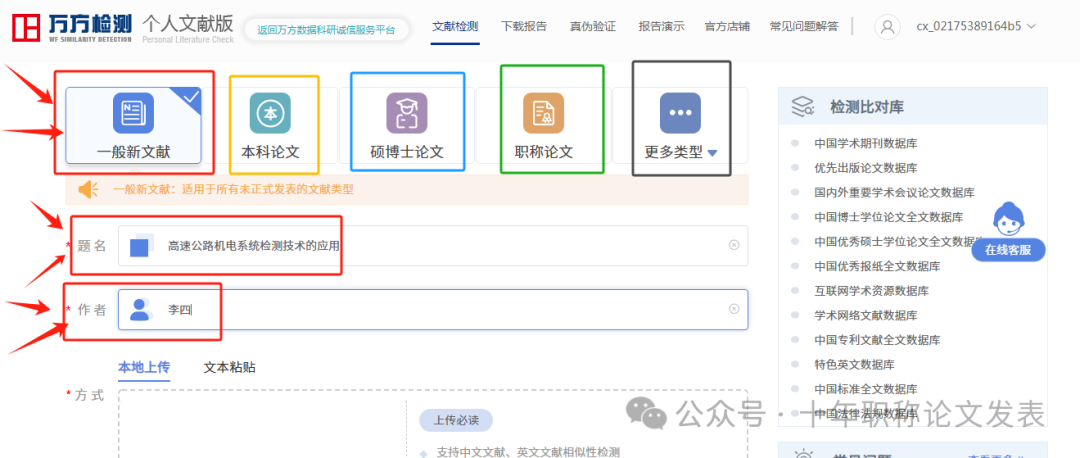Open the 真伪验证 menu item
Image resolution: width=1080 pixels, height=458 pixels.
pyautogui.click(x=592, y=26)
